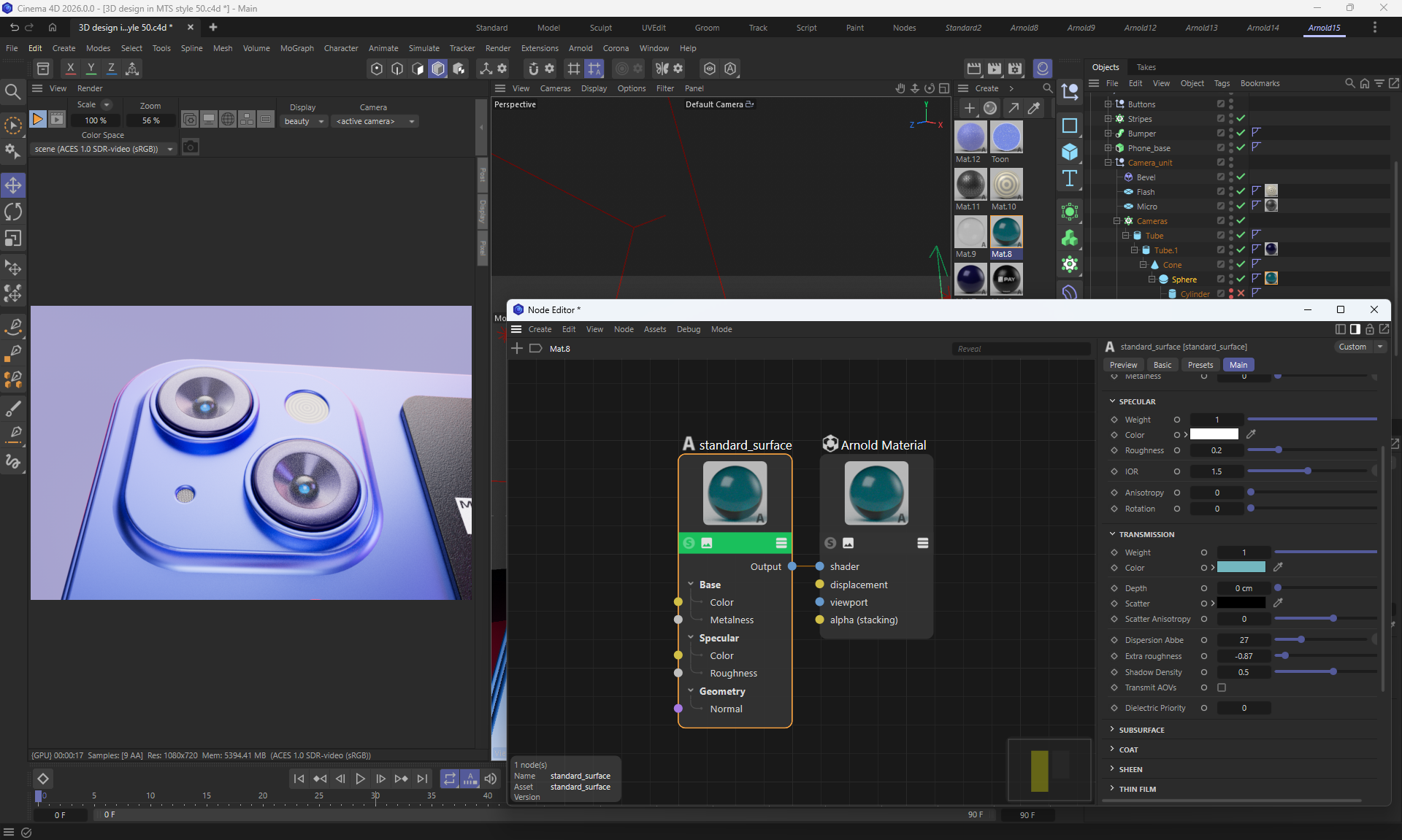Open the Takes tab
Viewport: 1402px width, 840px height.
pos(1146,67)
